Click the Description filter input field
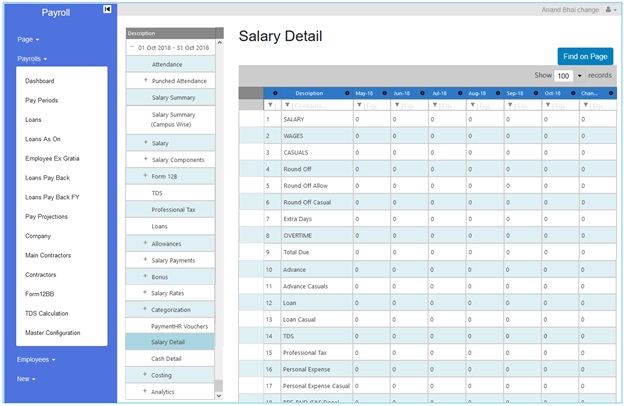This screenshot has height=406, width=624. [320, 105]
